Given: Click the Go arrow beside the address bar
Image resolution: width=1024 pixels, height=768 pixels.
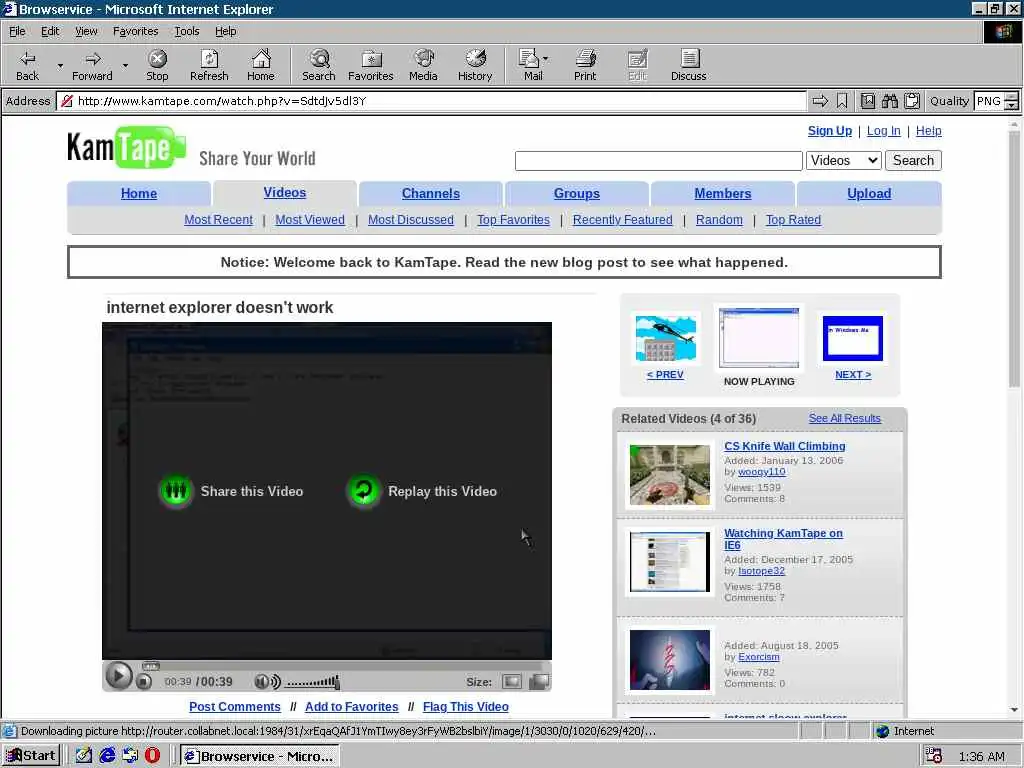Looking at the screenshot, I should [820, 101].
